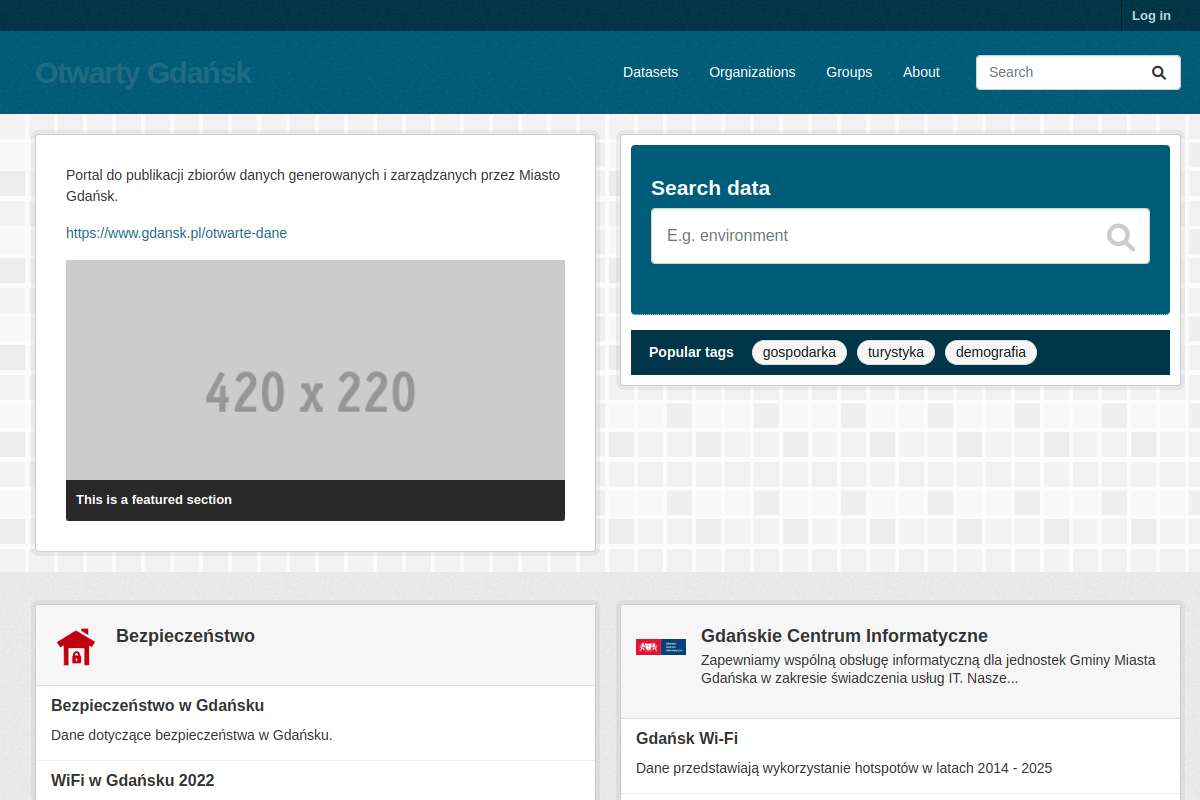Click 'This is a featured section' caption
This screenshot has height=800, width=1200.
154,499
